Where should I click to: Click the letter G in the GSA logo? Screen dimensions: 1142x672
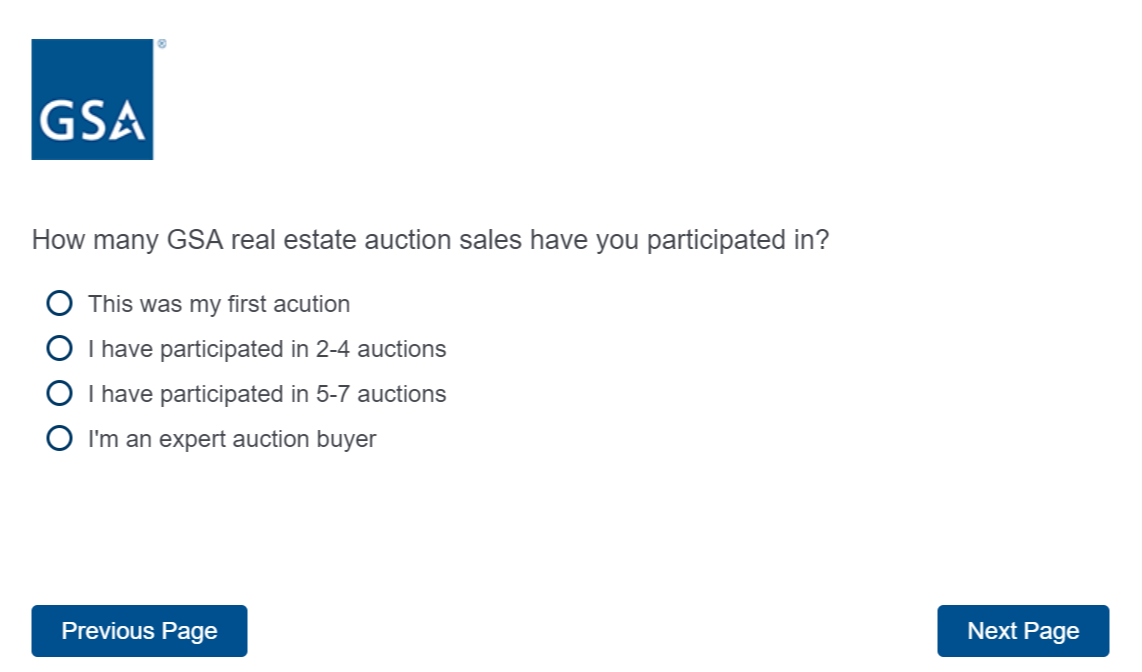(x=56, y=121)
